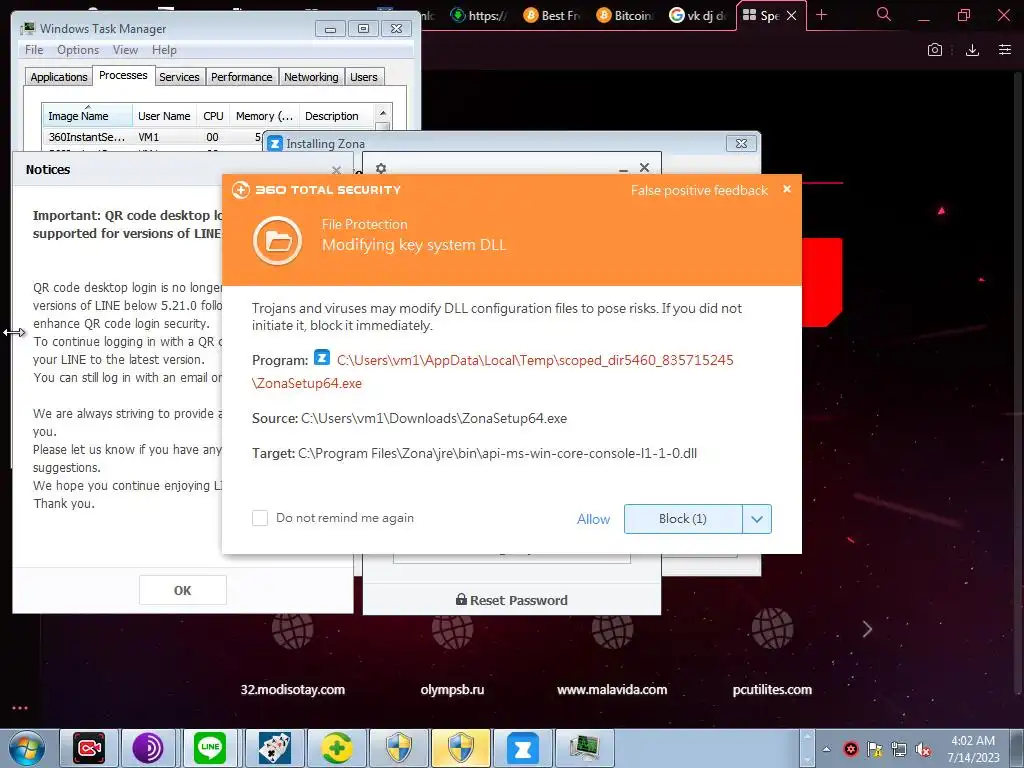The height and width of the screenshot is (768, 1024).
Task: Sort by the Image Name column header
Action: click(87, 116)
